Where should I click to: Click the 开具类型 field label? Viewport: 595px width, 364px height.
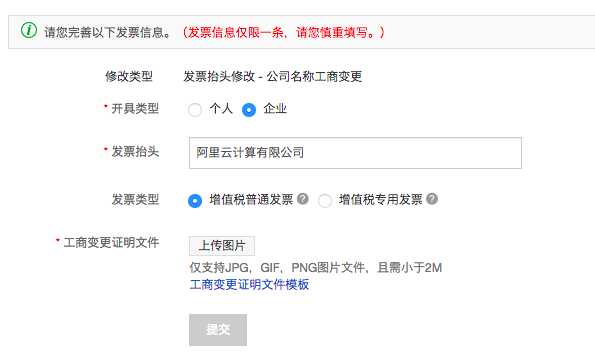[135, 109]
